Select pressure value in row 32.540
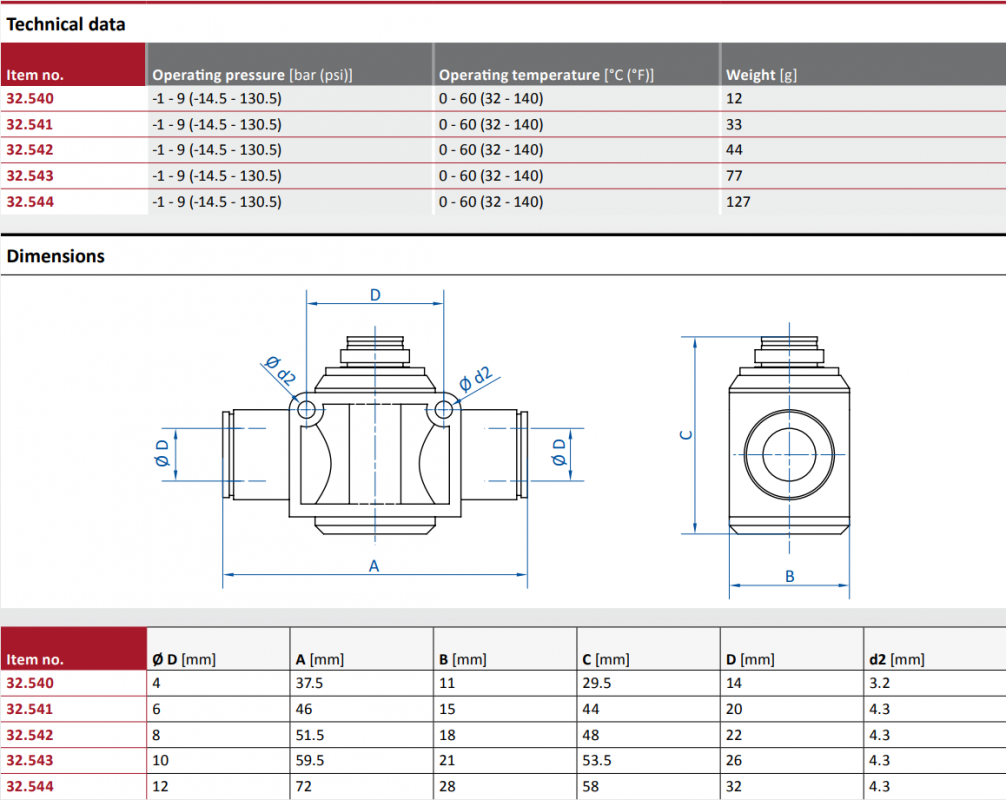This screenshot has height=800, width=1006. [x=217, y=99]
